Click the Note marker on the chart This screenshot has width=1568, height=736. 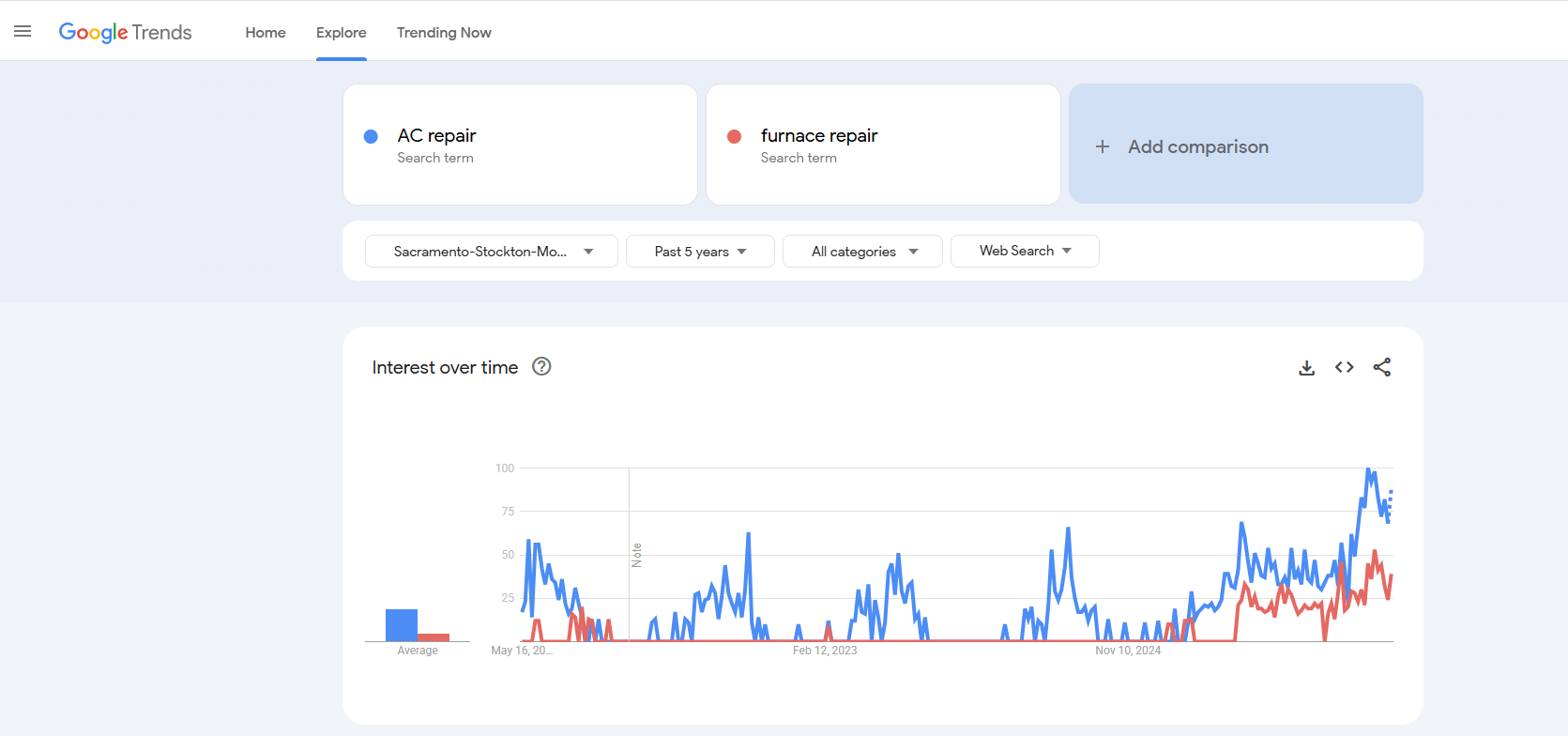point(636,555)
